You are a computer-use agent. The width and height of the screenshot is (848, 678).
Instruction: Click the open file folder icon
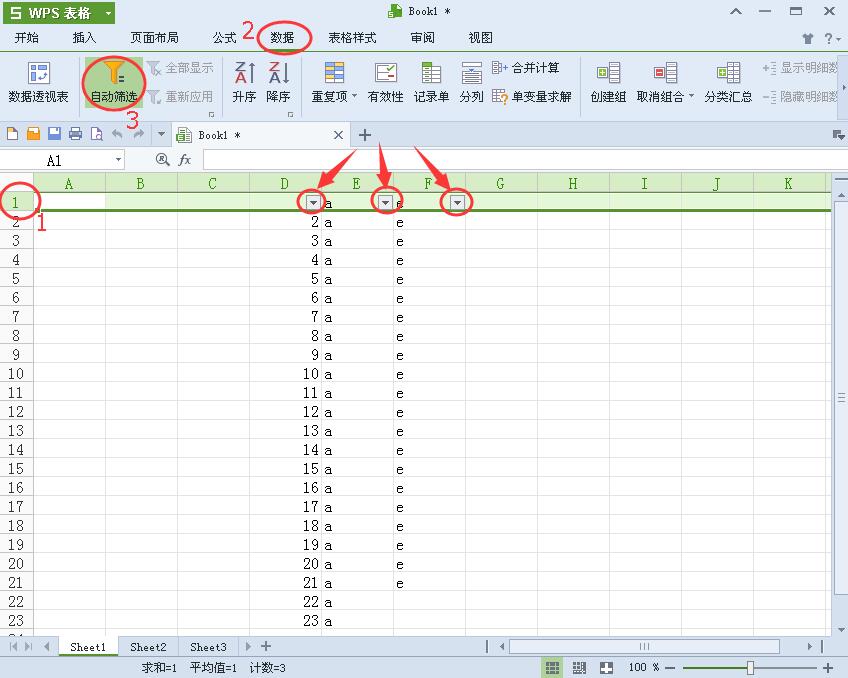(x=34, y=134)
